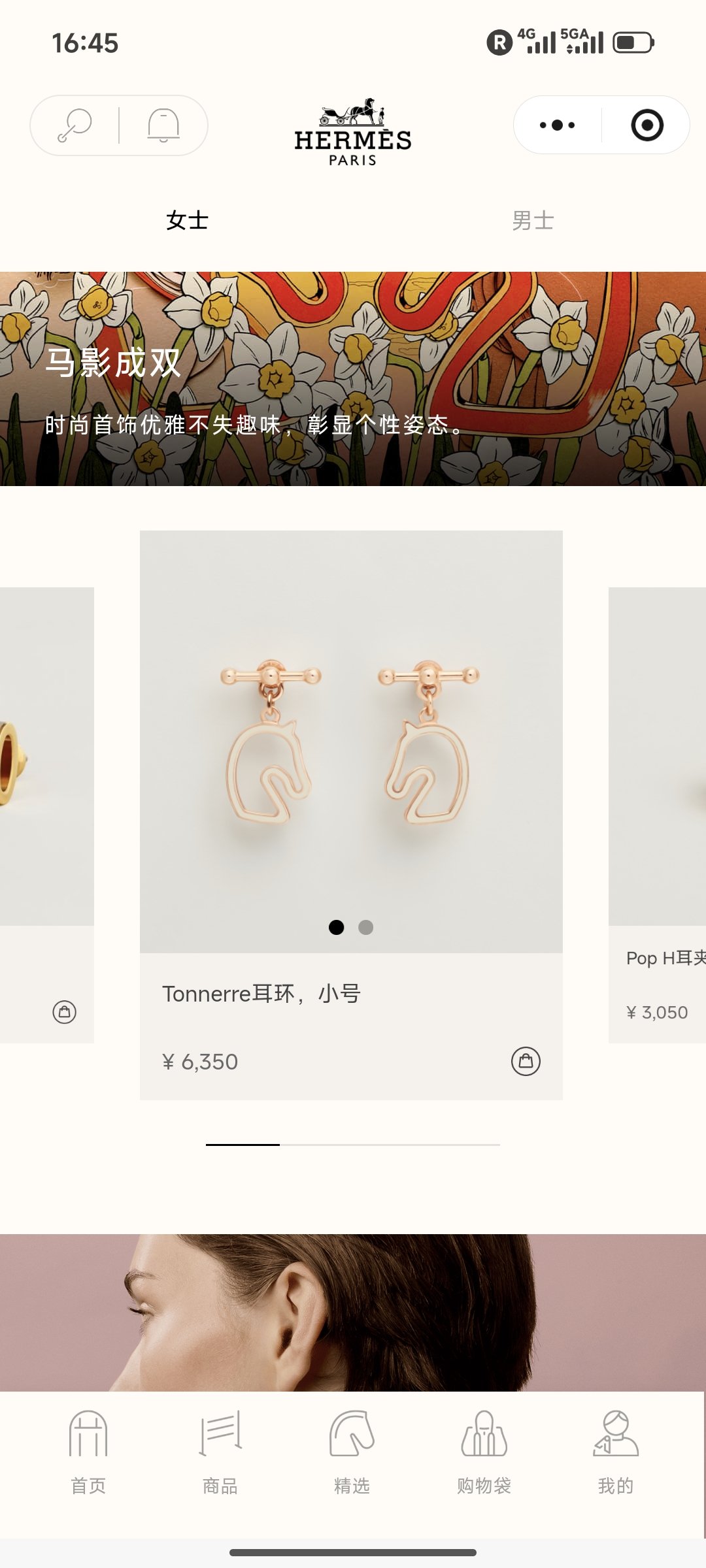Tap the mini-program three-dot menu
This screenshot has height=1568, width=706.
tap(557, 125)
